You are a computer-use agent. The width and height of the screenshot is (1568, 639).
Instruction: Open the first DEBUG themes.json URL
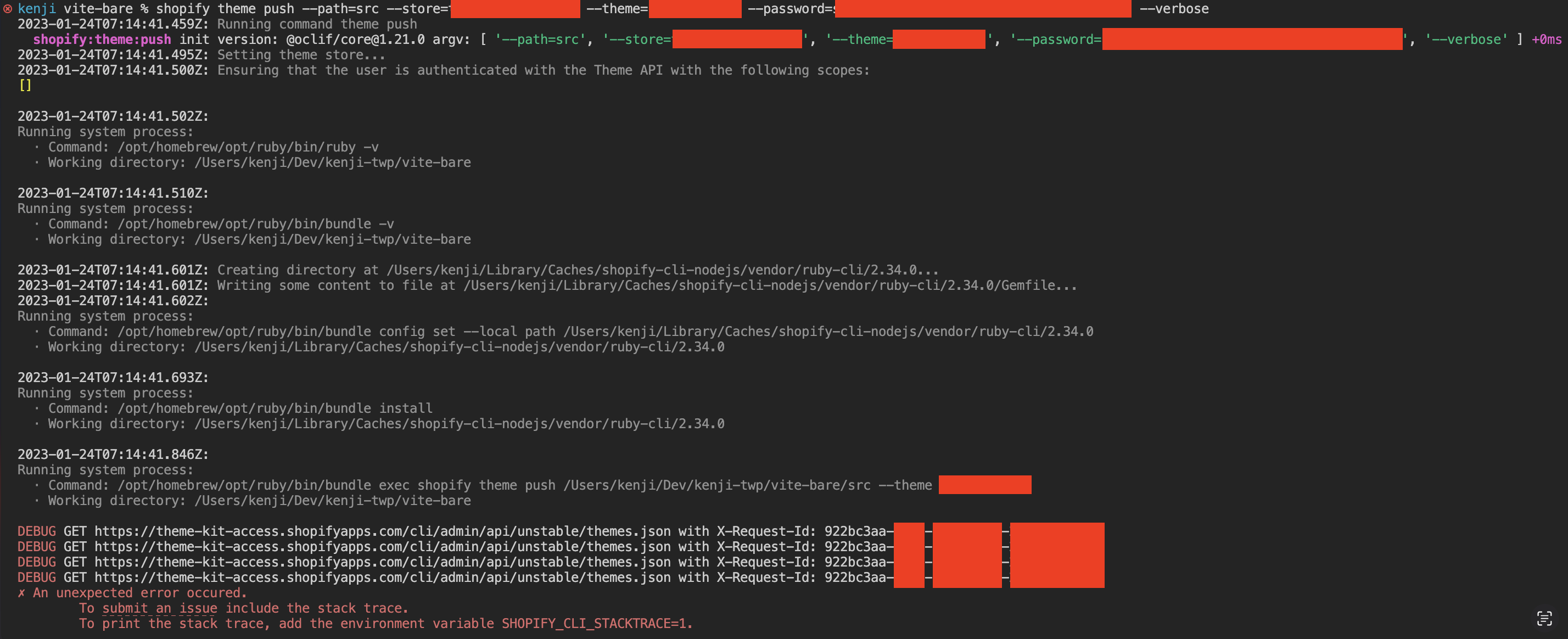(x=382, y=531)
